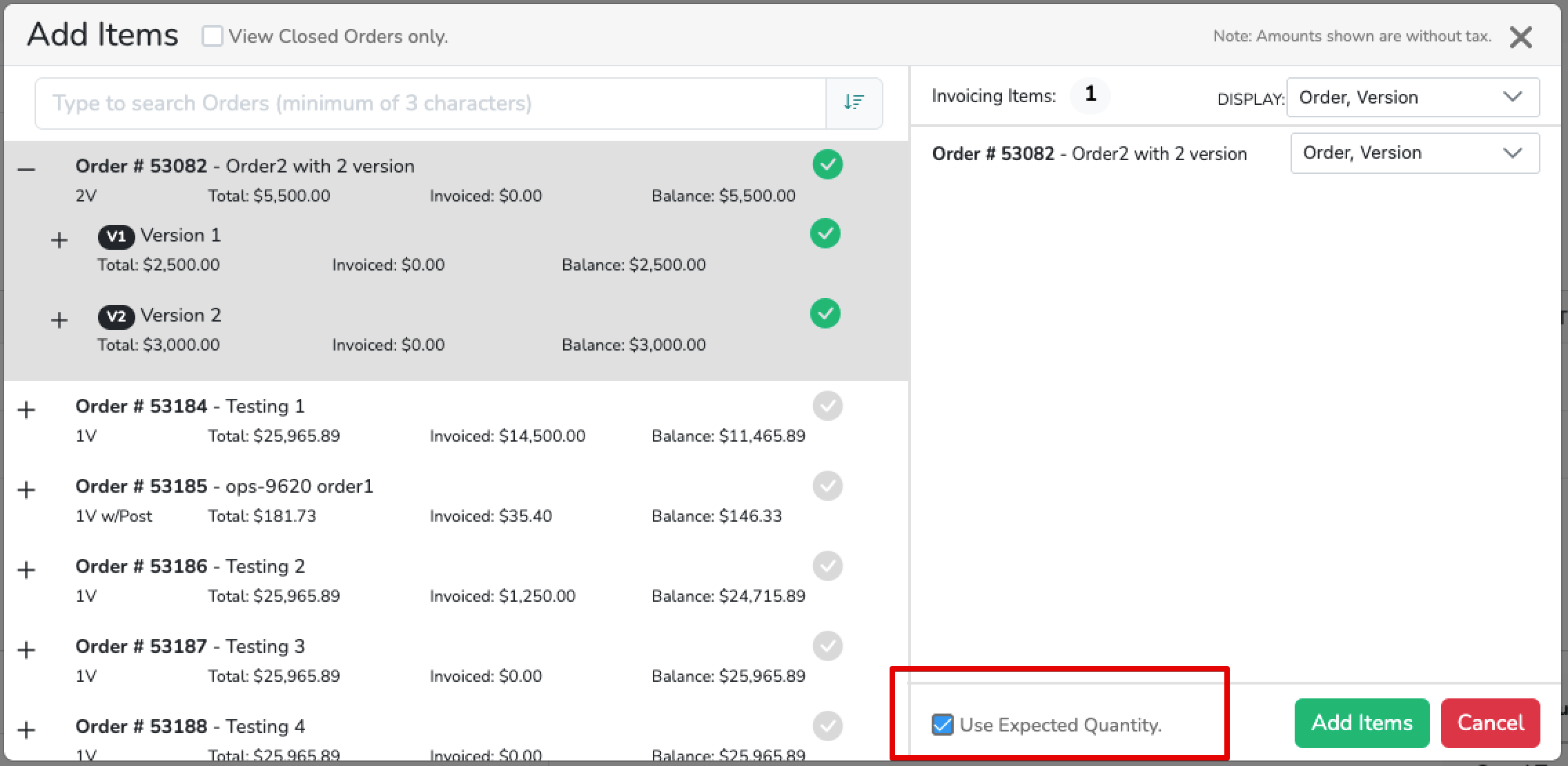Click the sort orders icon beside search

(x=854, y=103)
